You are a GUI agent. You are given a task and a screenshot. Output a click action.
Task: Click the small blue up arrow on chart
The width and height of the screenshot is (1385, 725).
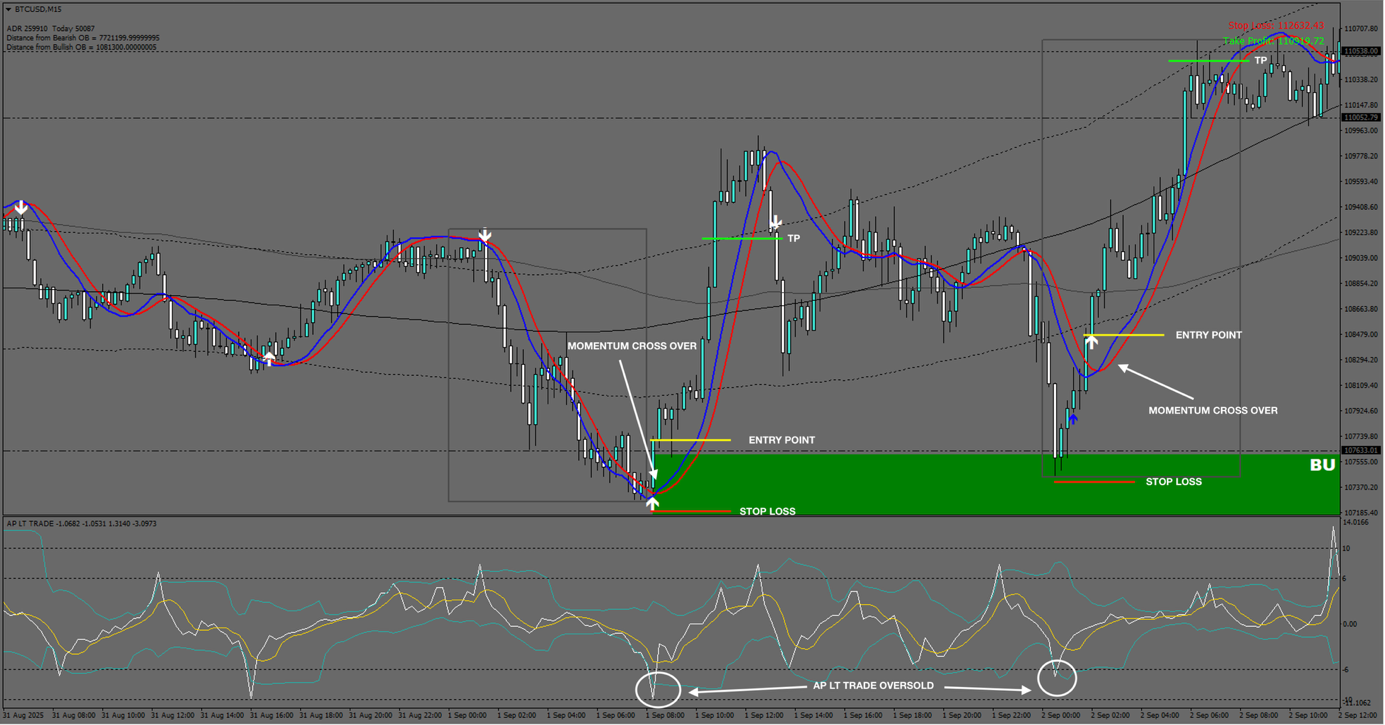[1073, 419]
